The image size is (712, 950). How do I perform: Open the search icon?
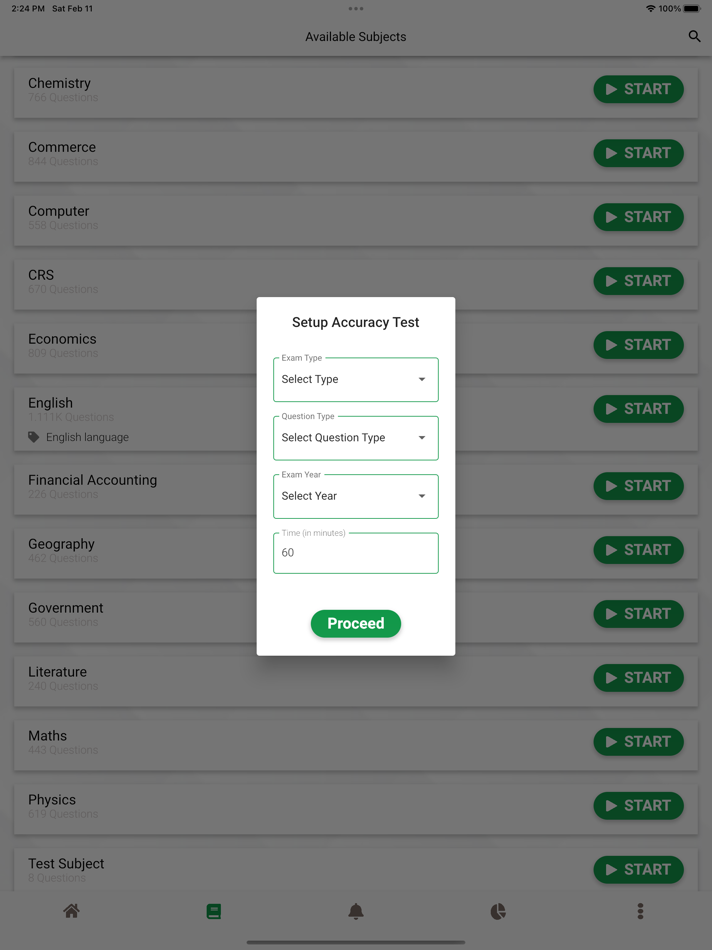click(x=694, y=36)
